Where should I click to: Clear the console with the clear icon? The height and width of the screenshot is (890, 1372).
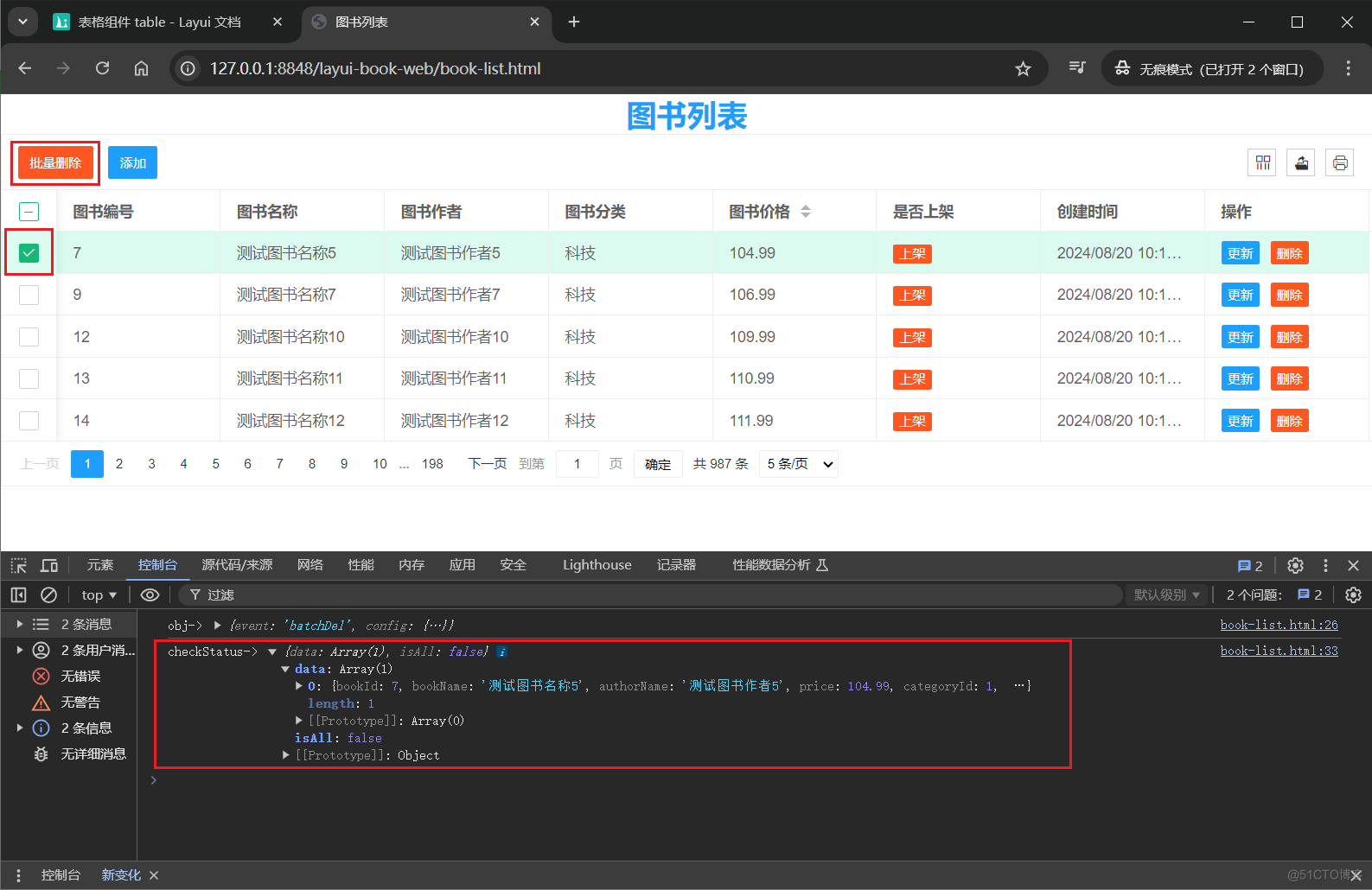point(49,594)
